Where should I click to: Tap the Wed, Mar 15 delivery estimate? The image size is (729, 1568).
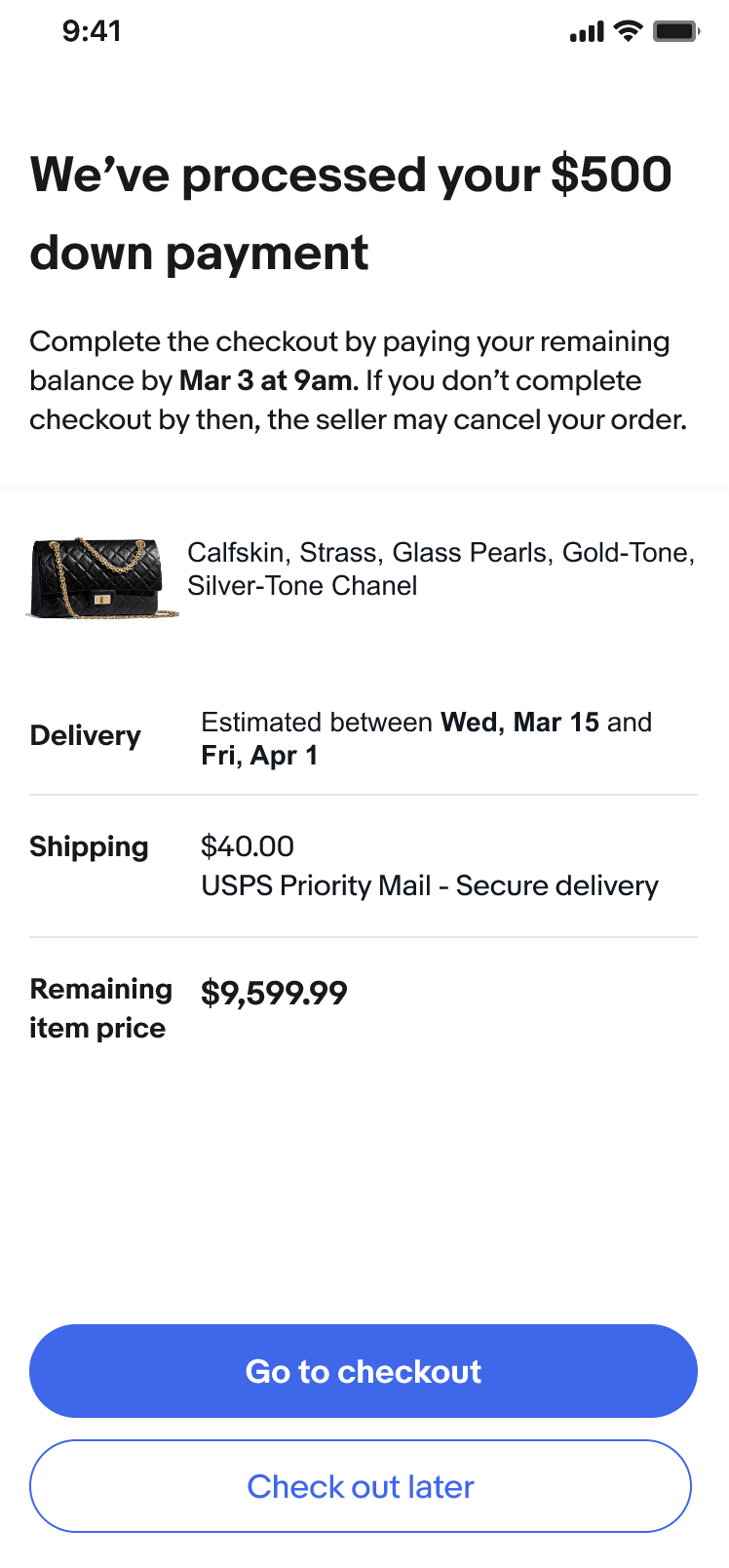(x=519, y=723)
